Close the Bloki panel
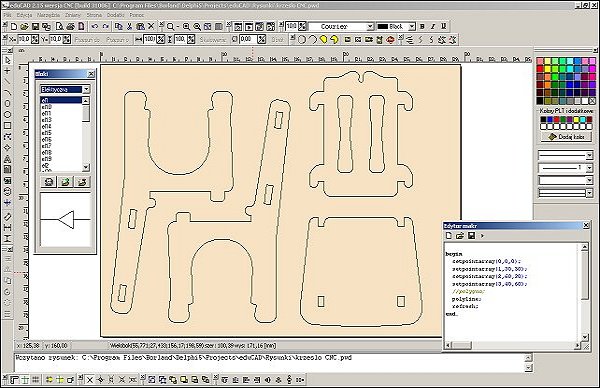 91,74
